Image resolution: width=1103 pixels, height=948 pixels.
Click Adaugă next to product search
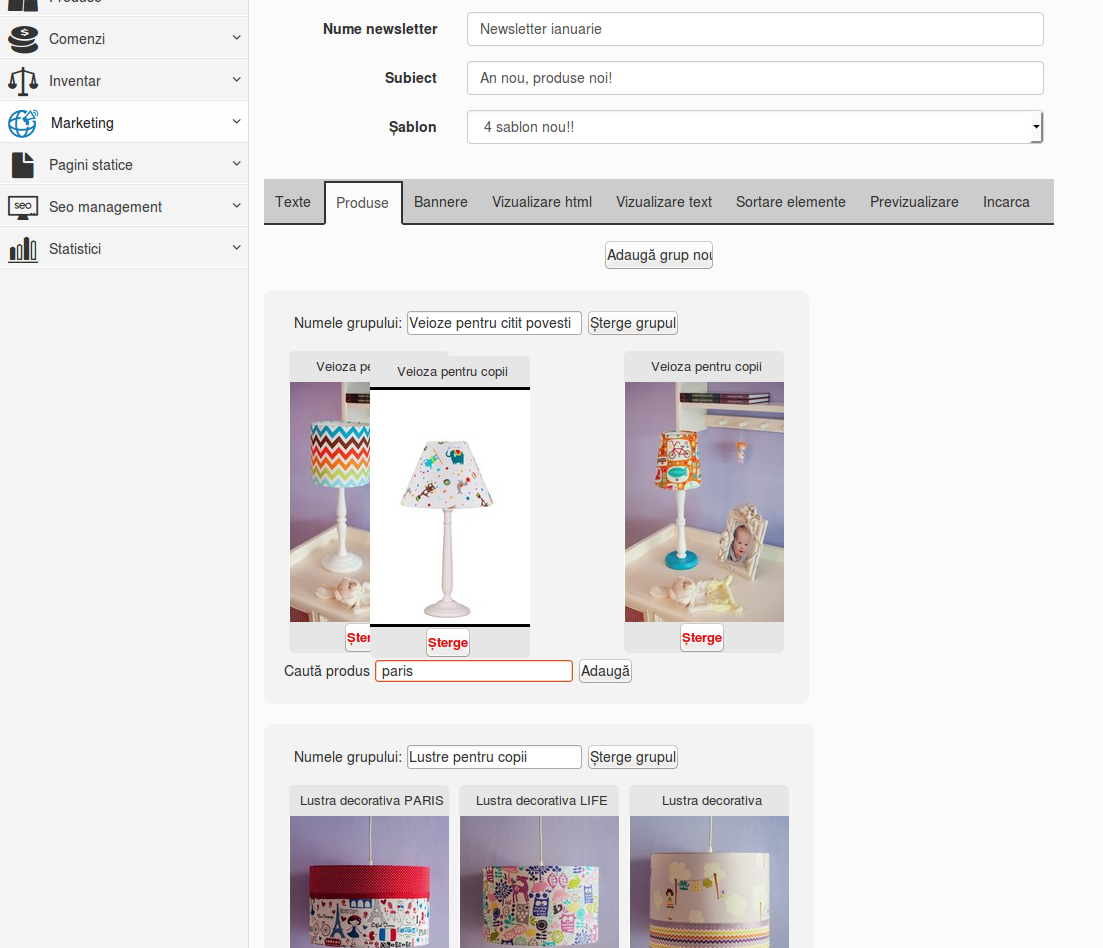[x=605, y=671]
